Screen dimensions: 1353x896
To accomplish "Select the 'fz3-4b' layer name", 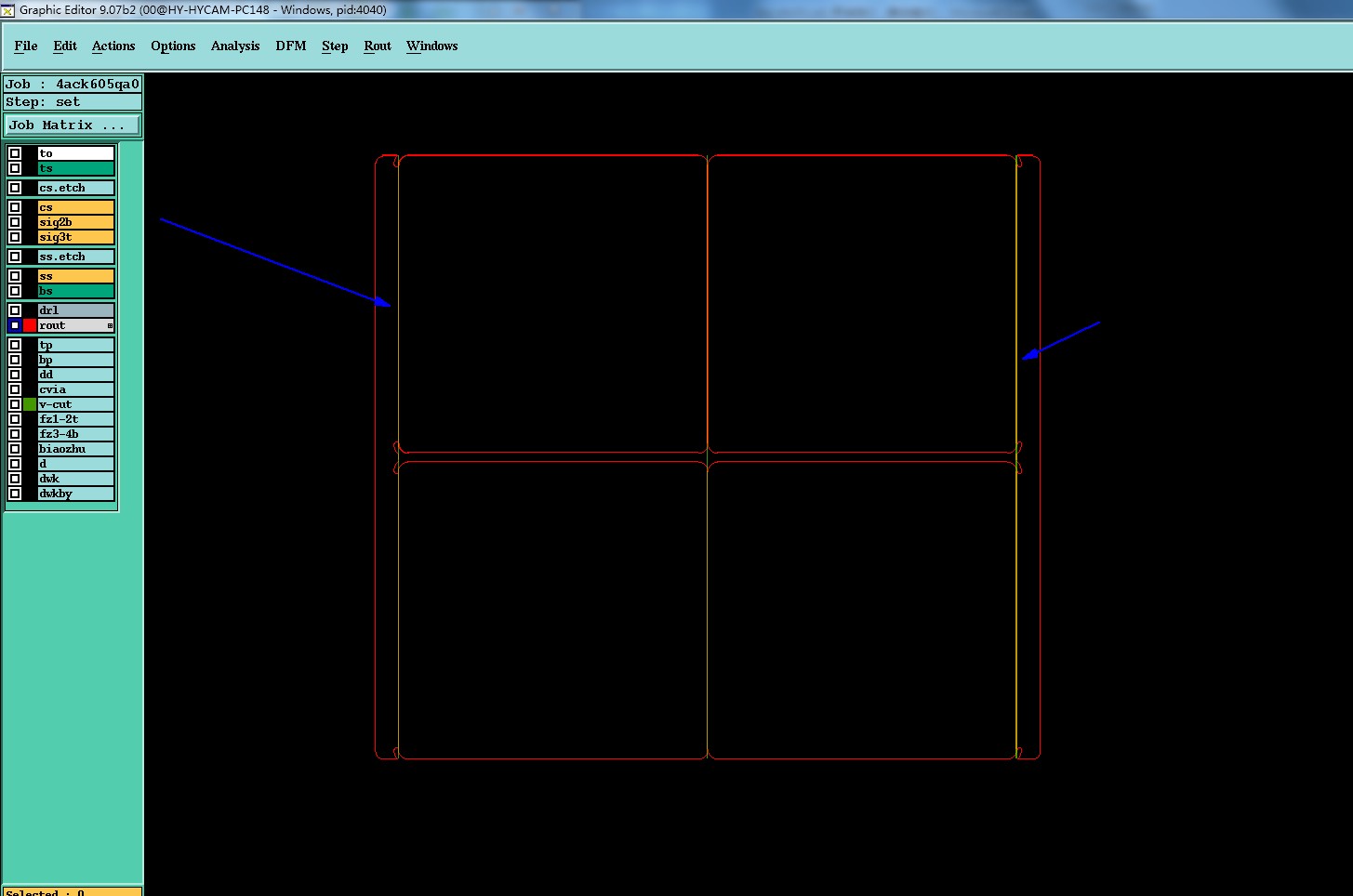I will click(76, 434).
